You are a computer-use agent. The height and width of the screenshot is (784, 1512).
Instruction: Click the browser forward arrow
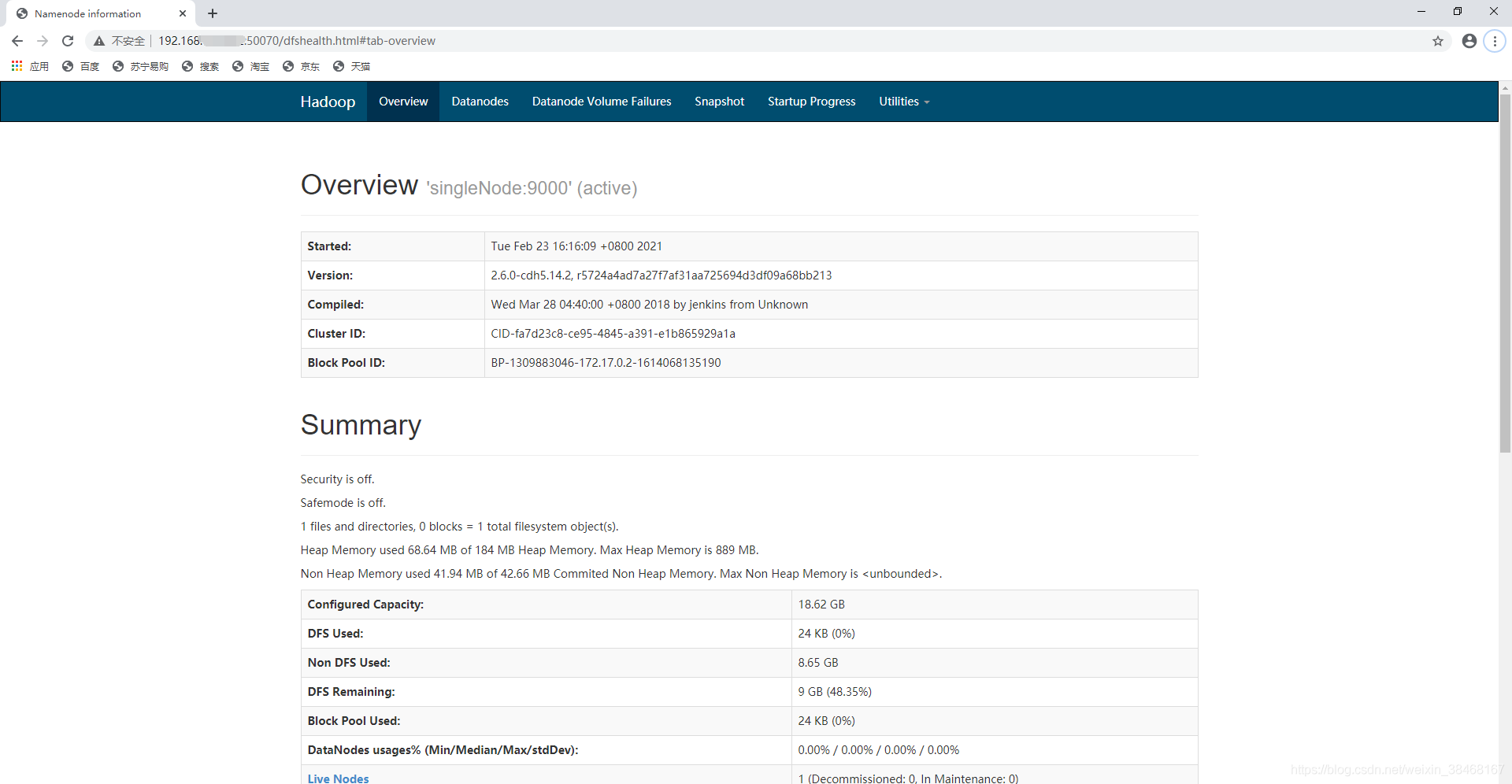pos(43,41)
